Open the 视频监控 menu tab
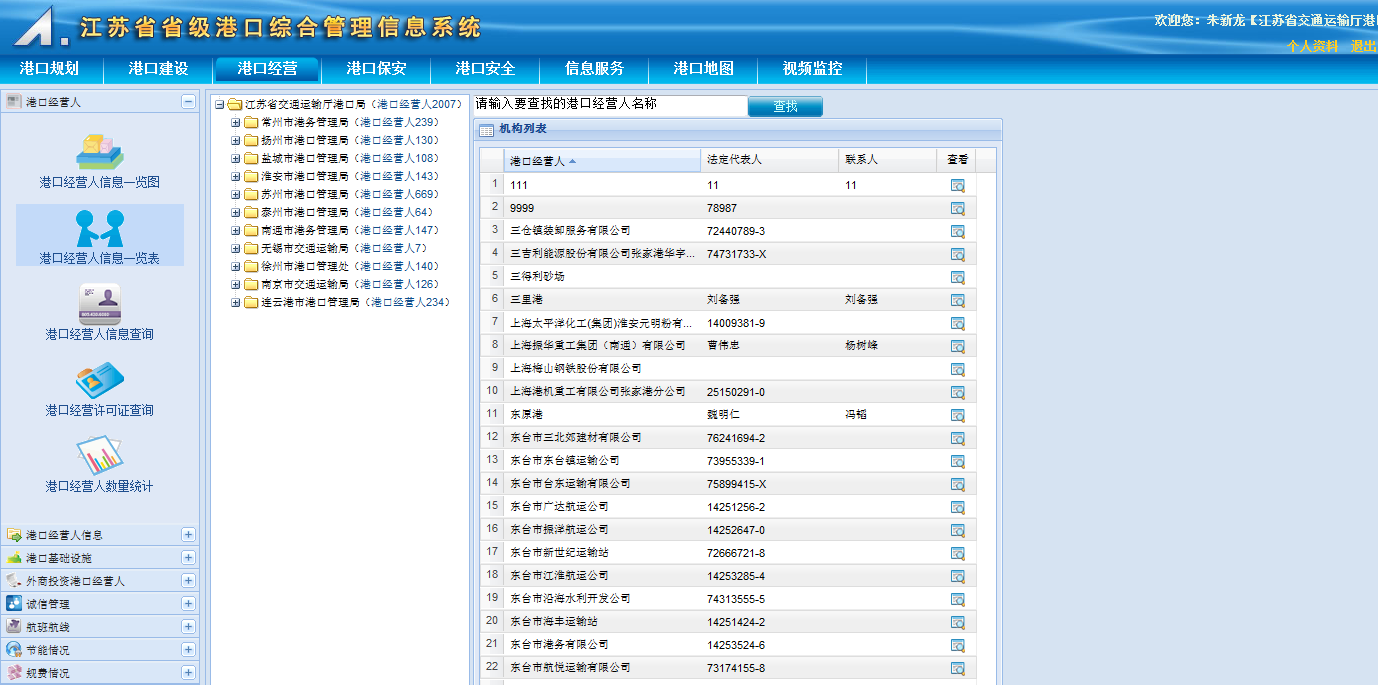Viewport: 1378px width, 685px height. [x=812, y=69]
